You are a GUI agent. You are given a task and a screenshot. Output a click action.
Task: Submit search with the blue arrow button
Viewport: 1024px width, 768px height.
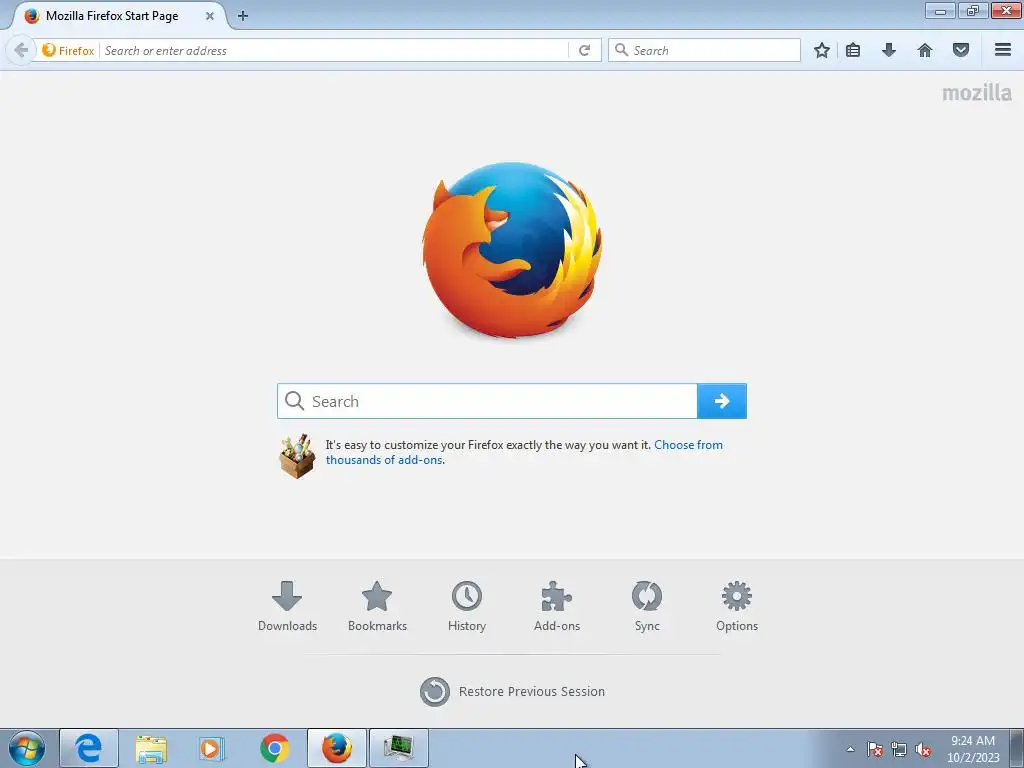coord(722,401)
